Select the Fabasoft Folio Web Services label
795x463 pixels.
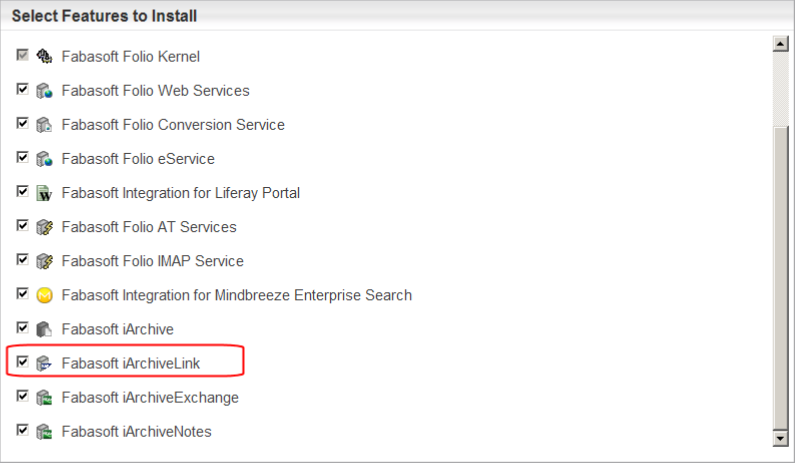(x=156, y=90)
